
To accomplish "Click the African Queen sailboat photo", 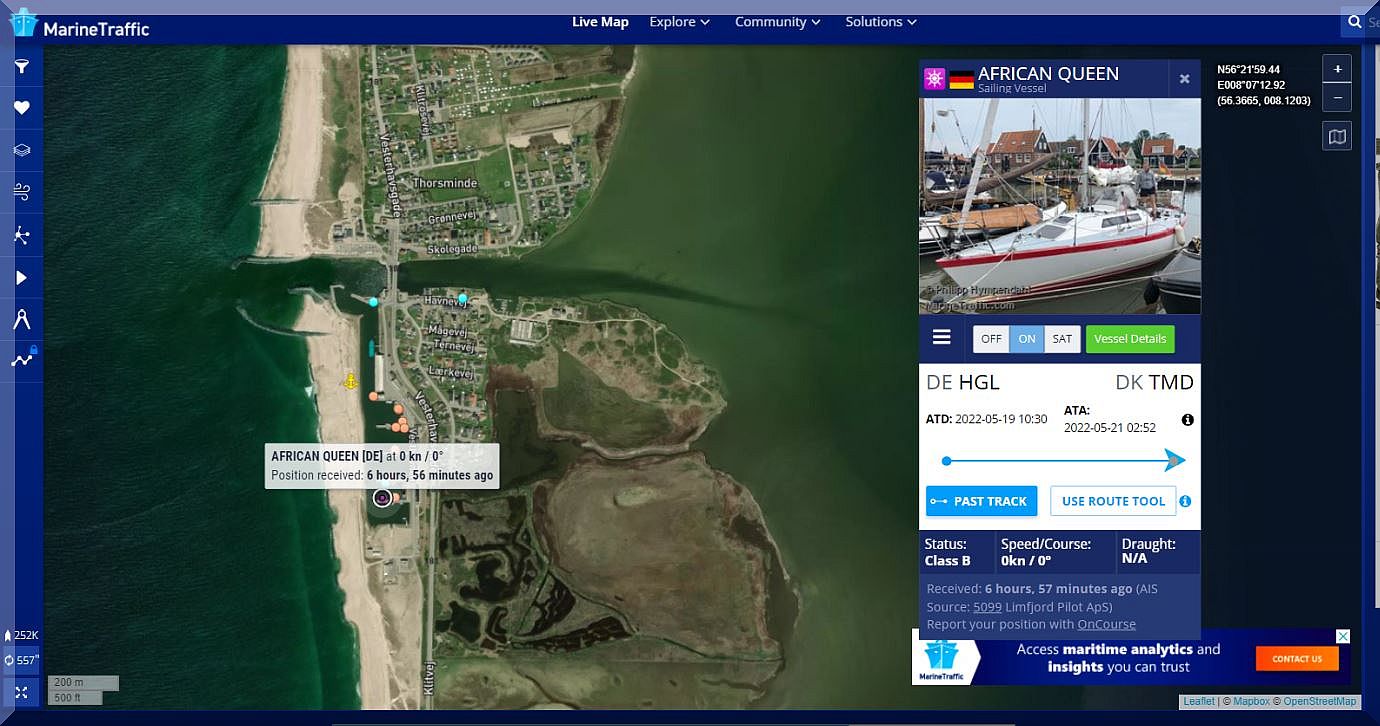I will (x=1059, y=205).
